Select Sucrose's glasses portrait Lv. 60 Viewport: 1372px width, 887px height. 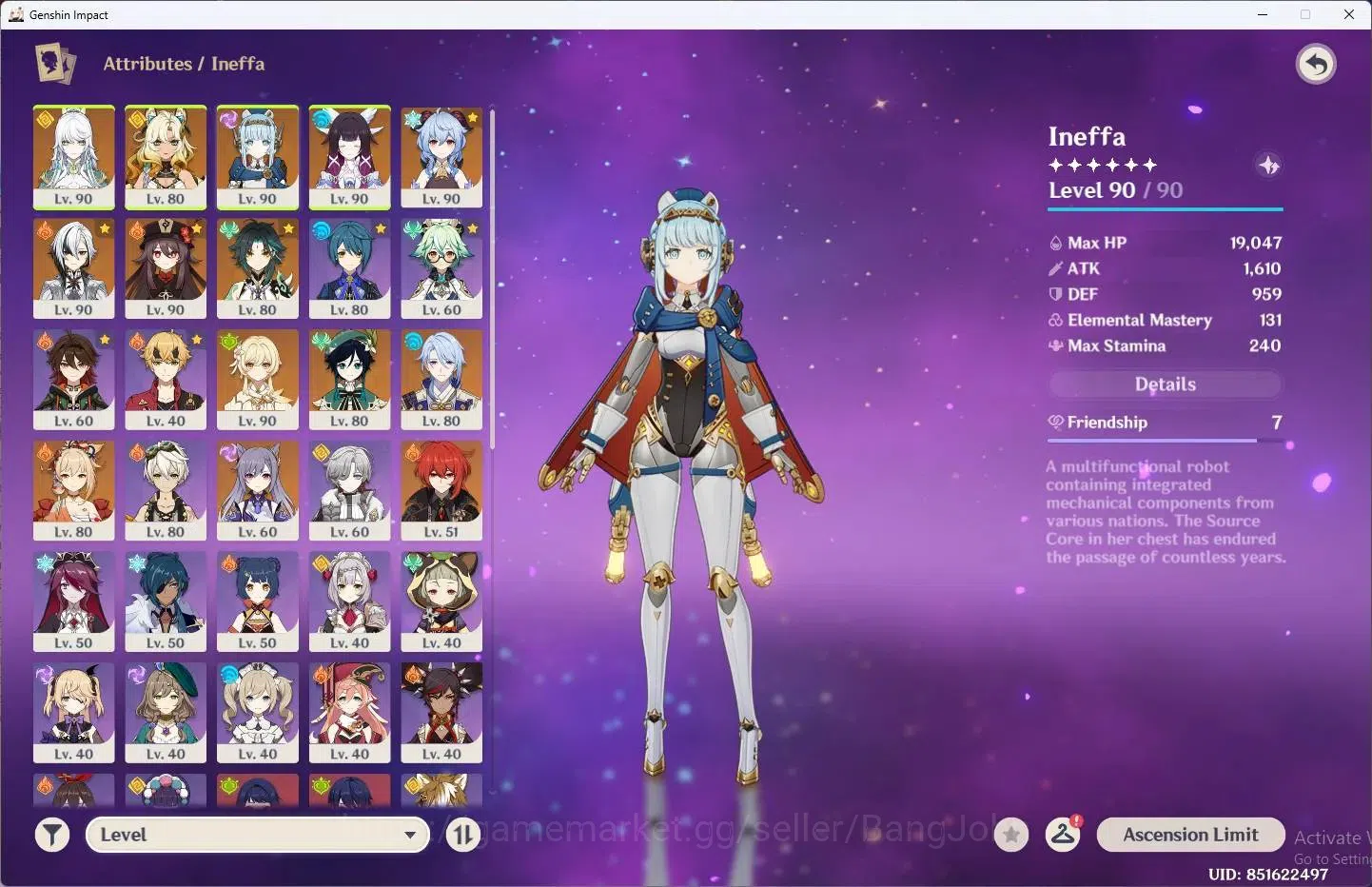pyautogui.click(x=441, y=268)
